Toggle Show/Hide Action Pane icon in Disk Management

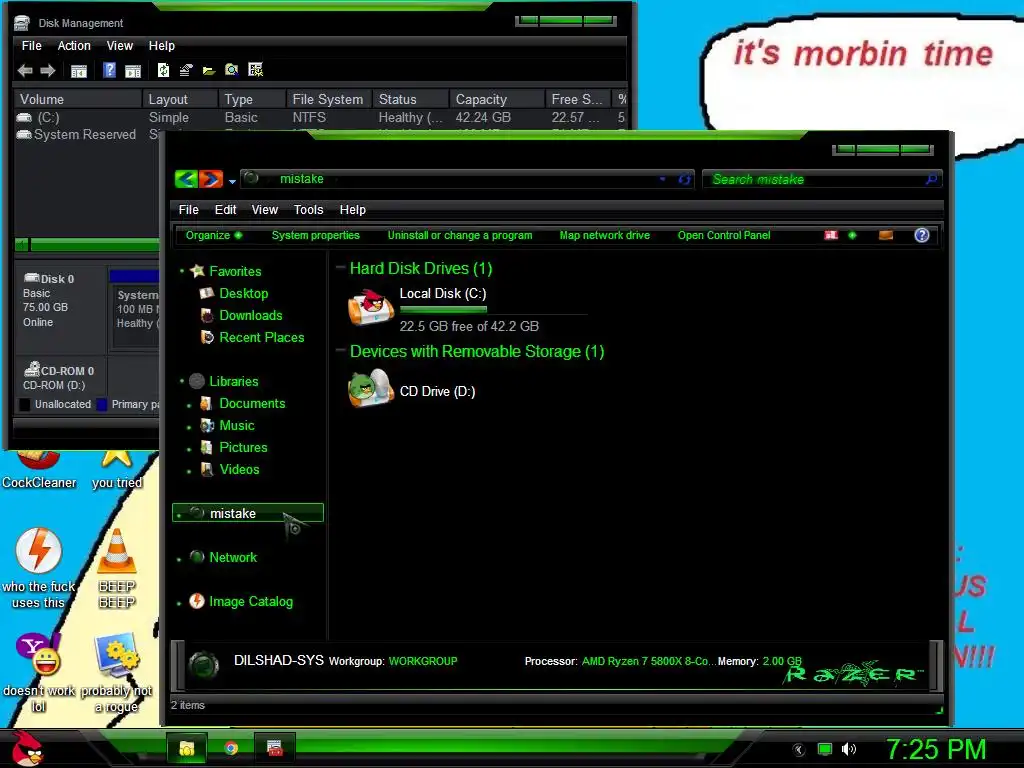(x=133, y=71)
